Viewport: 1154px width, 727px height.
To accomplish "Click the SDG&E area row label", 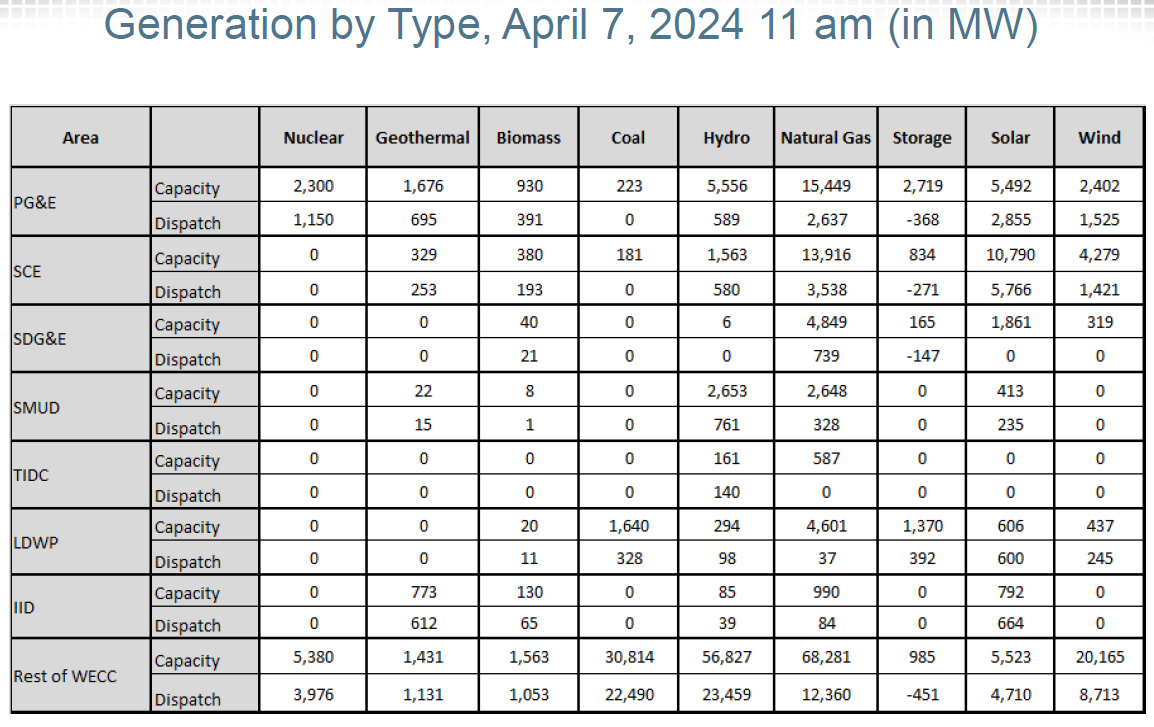I will tap(41, 339).
